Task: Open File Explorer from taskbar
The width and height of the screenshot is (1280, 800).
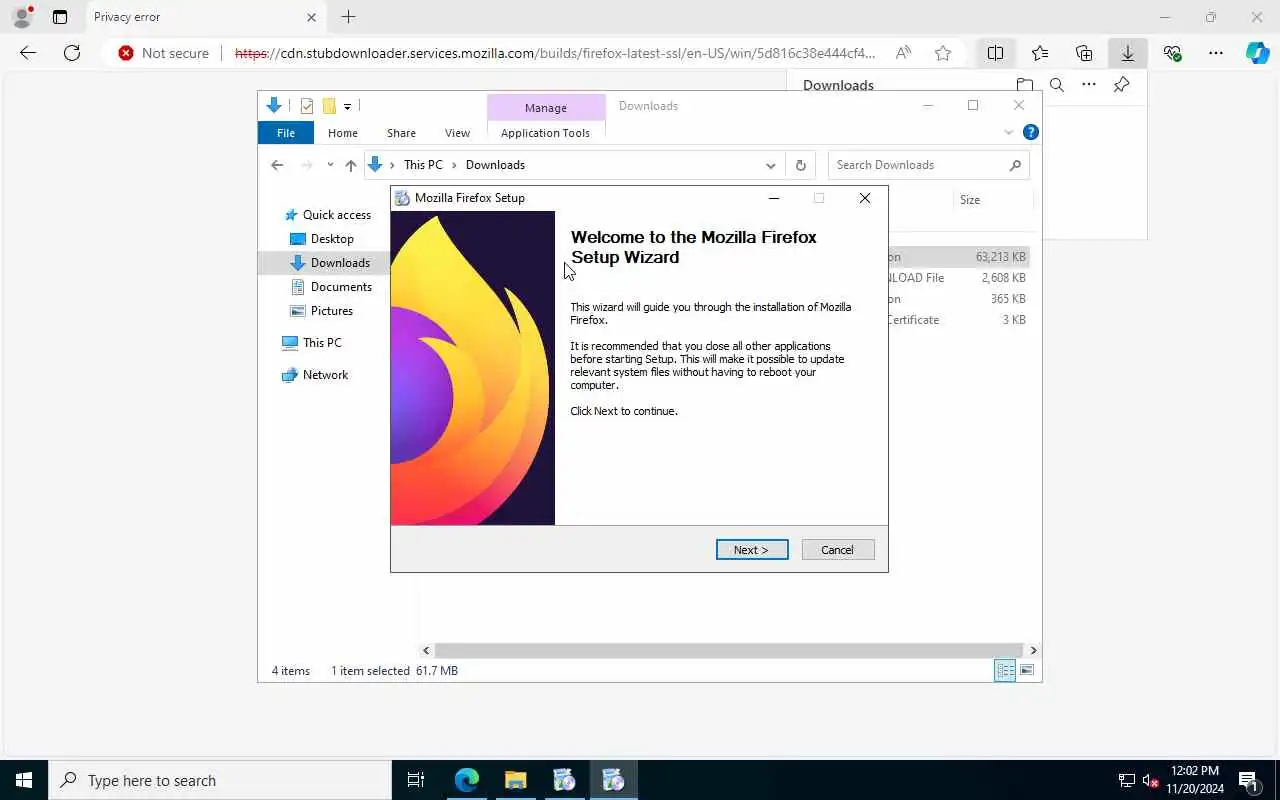Action: click(x=516, y=780)
